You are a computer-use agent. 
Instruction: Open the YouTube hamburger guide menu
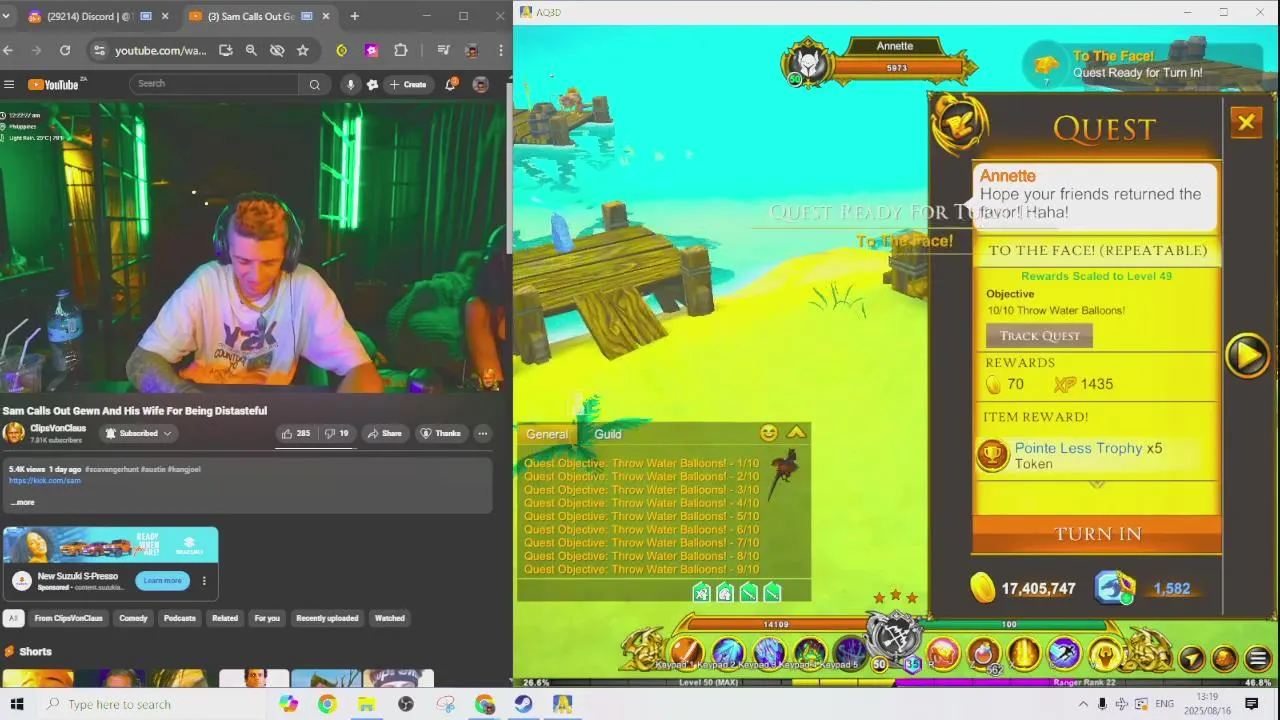pyautogui.click(x=9, y=84)
